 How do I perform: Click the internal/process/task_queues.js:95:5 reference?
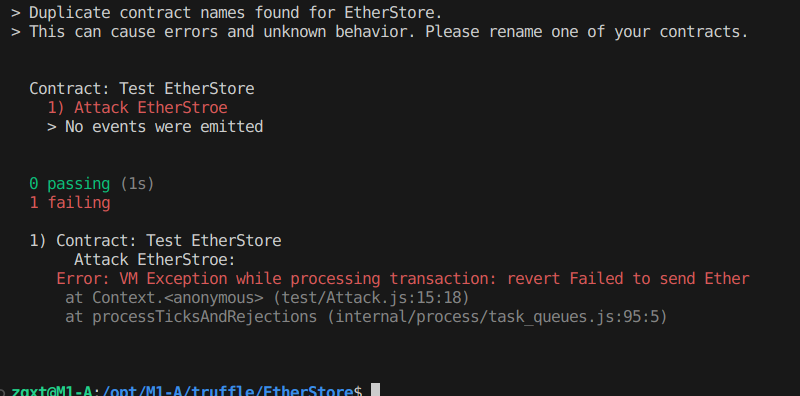click(x=497, y=317)
